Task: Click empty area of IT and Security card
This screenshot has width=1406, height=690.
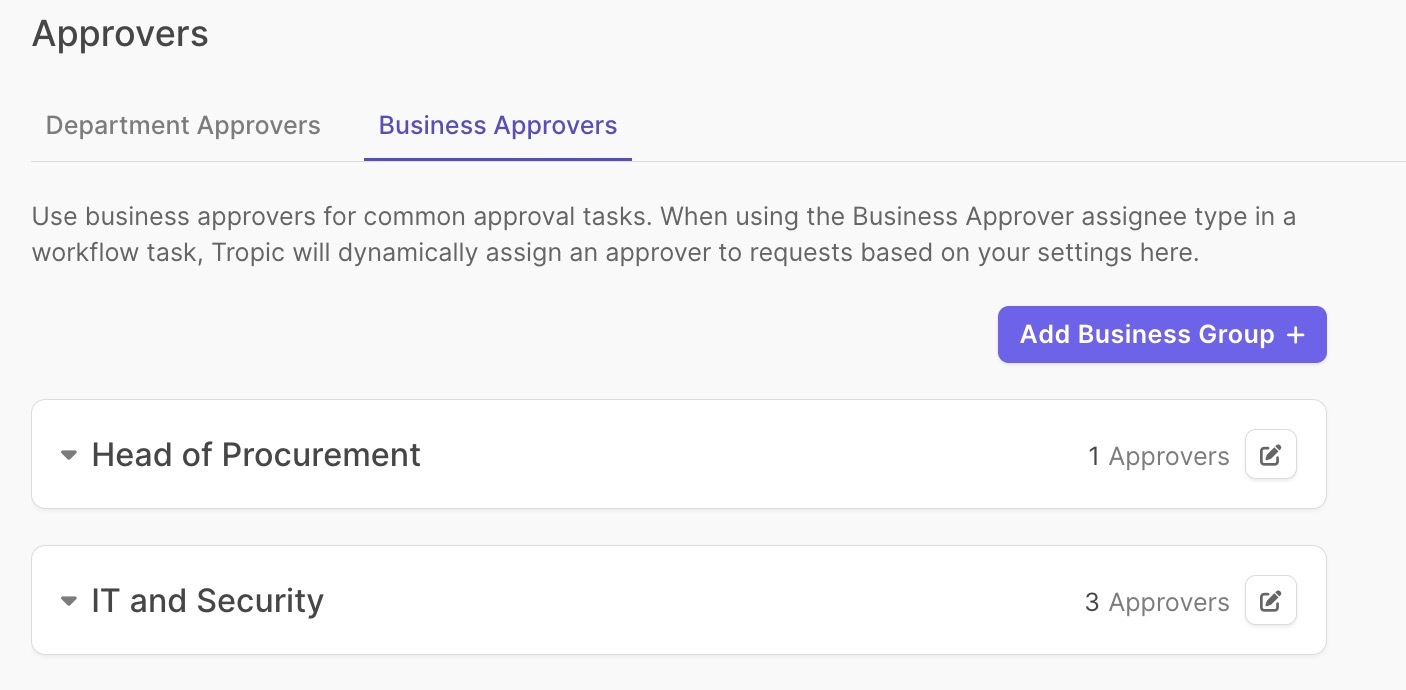Action: [x=700, y=601]
